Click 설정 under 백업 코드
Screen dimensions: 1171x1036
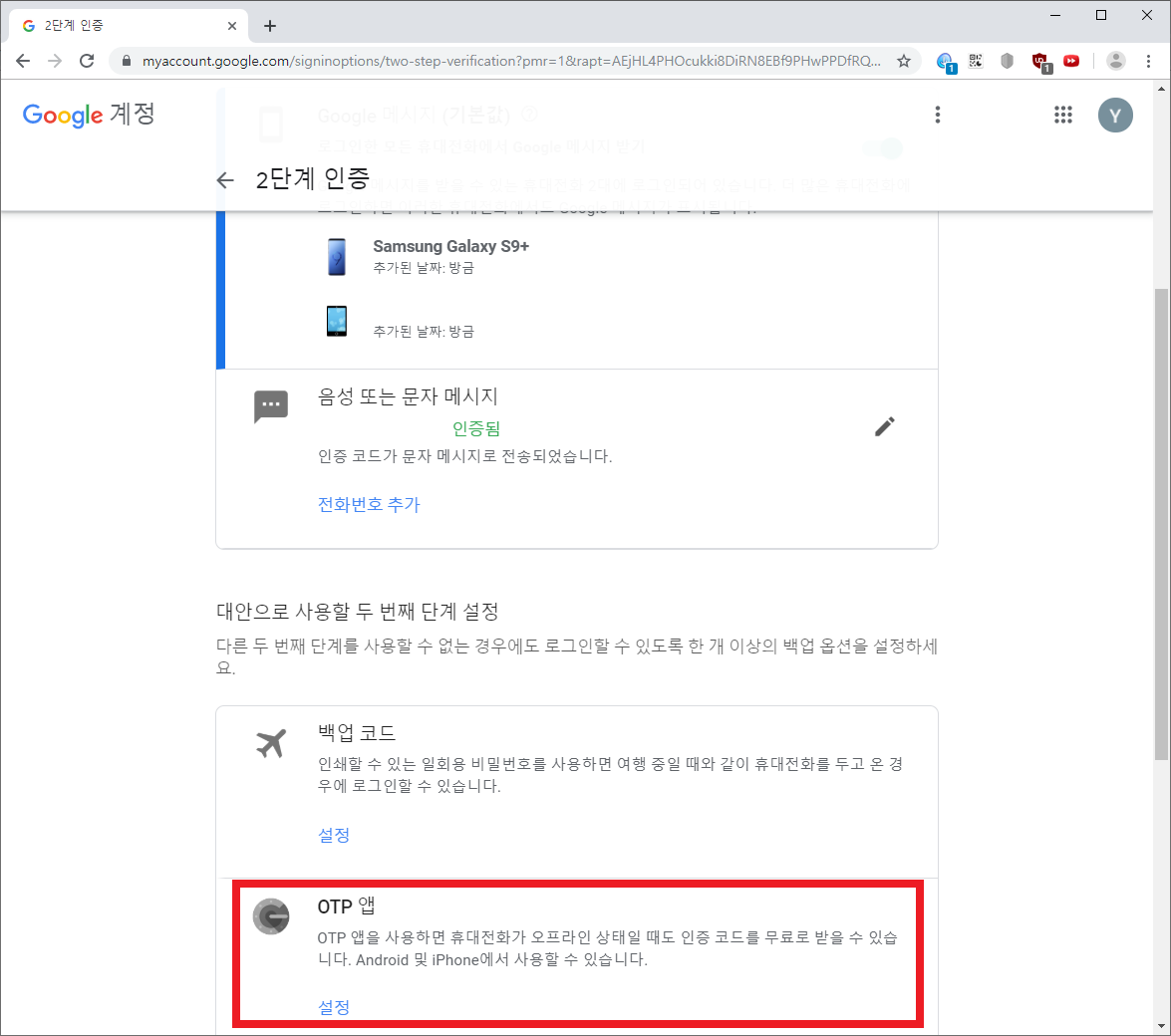(x=334, y=835)
